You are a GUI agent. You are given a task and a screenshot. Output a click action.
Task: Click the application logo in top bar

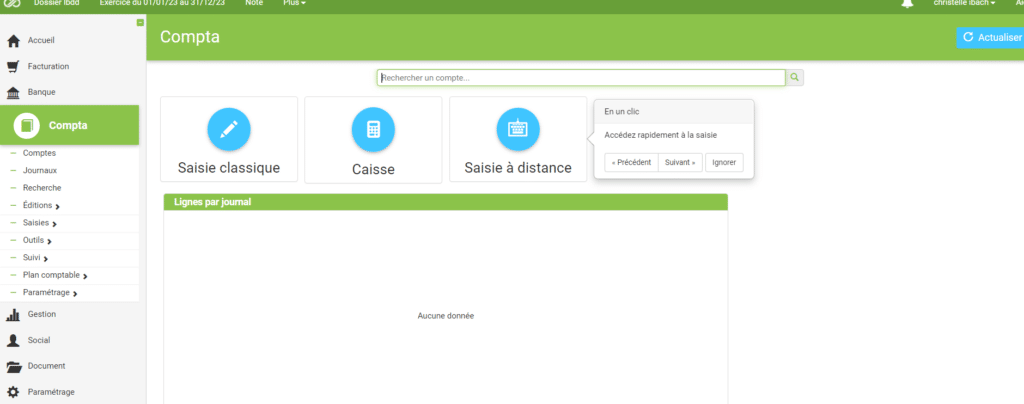pos(12,3)
